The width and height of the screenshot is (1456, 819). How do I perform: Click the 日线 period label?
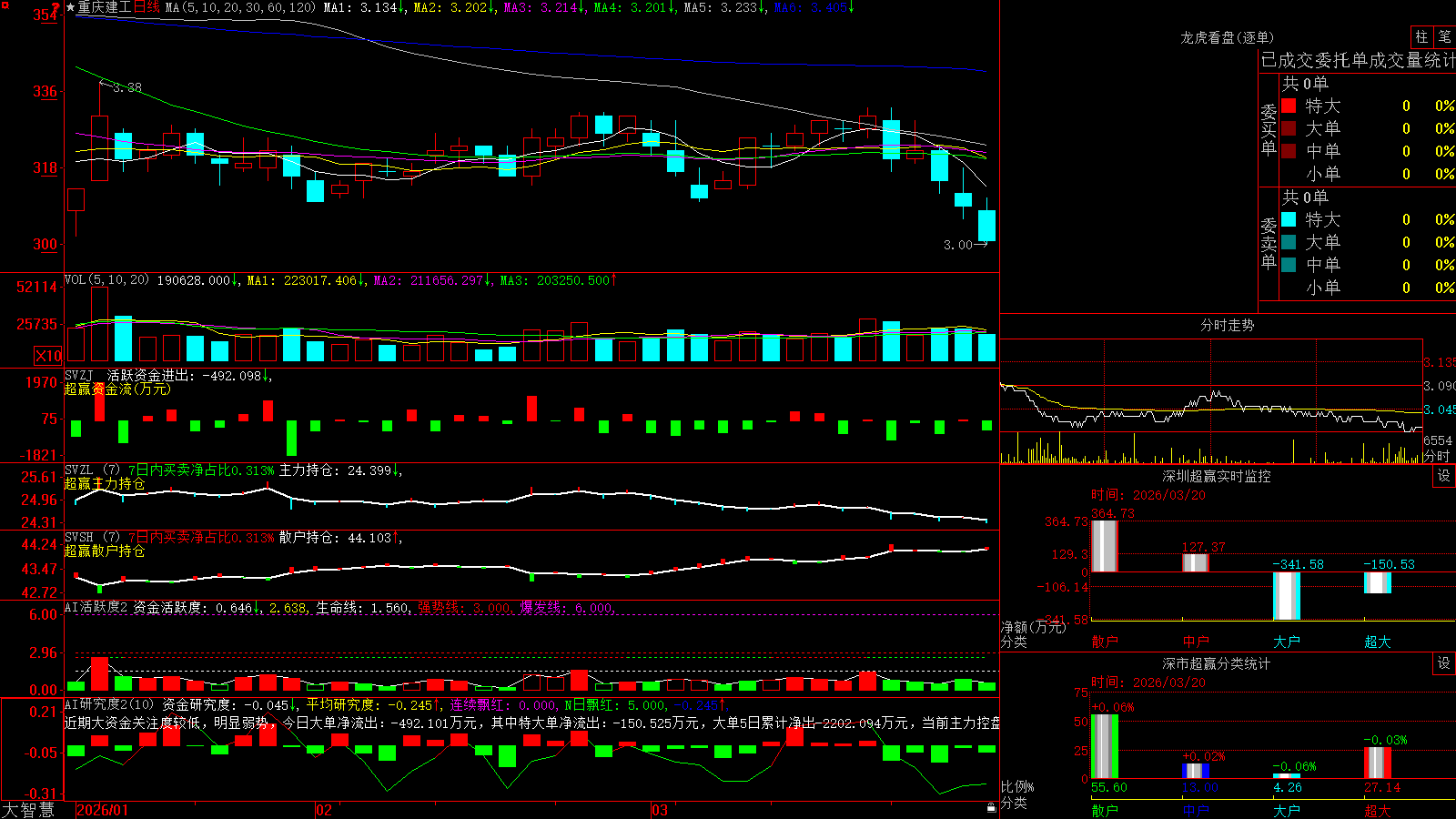(147, 7)
